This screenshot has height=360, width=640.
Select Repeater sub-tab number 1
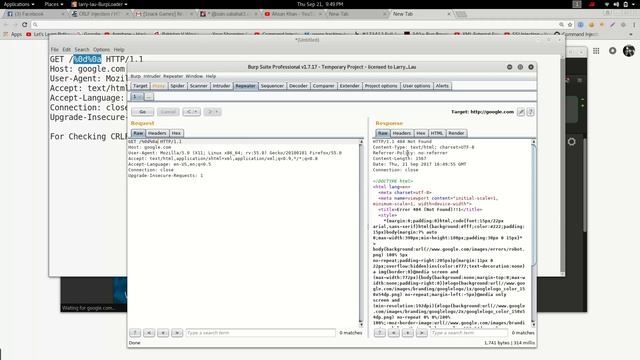137,97
